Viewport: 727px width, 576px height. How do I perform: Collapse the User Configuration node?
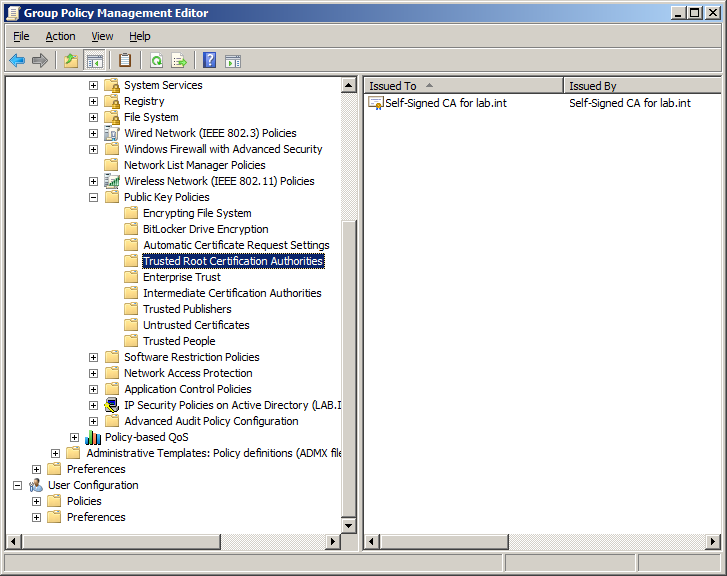pyautogui.click(x=17, y=485)
